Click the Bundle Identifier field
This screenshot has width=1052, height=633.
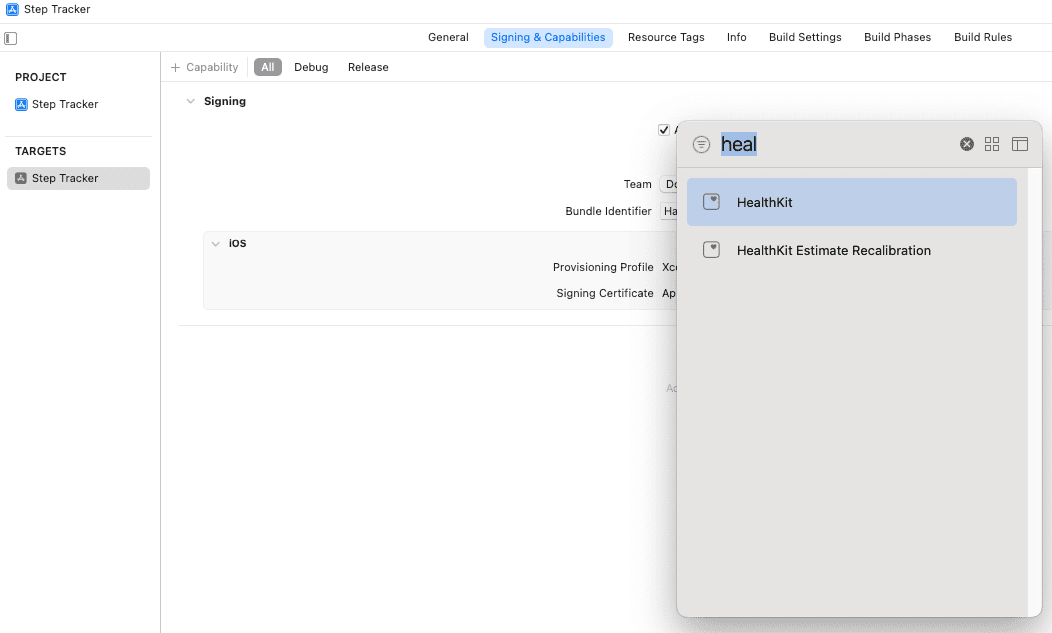click(x=669, y=211)
